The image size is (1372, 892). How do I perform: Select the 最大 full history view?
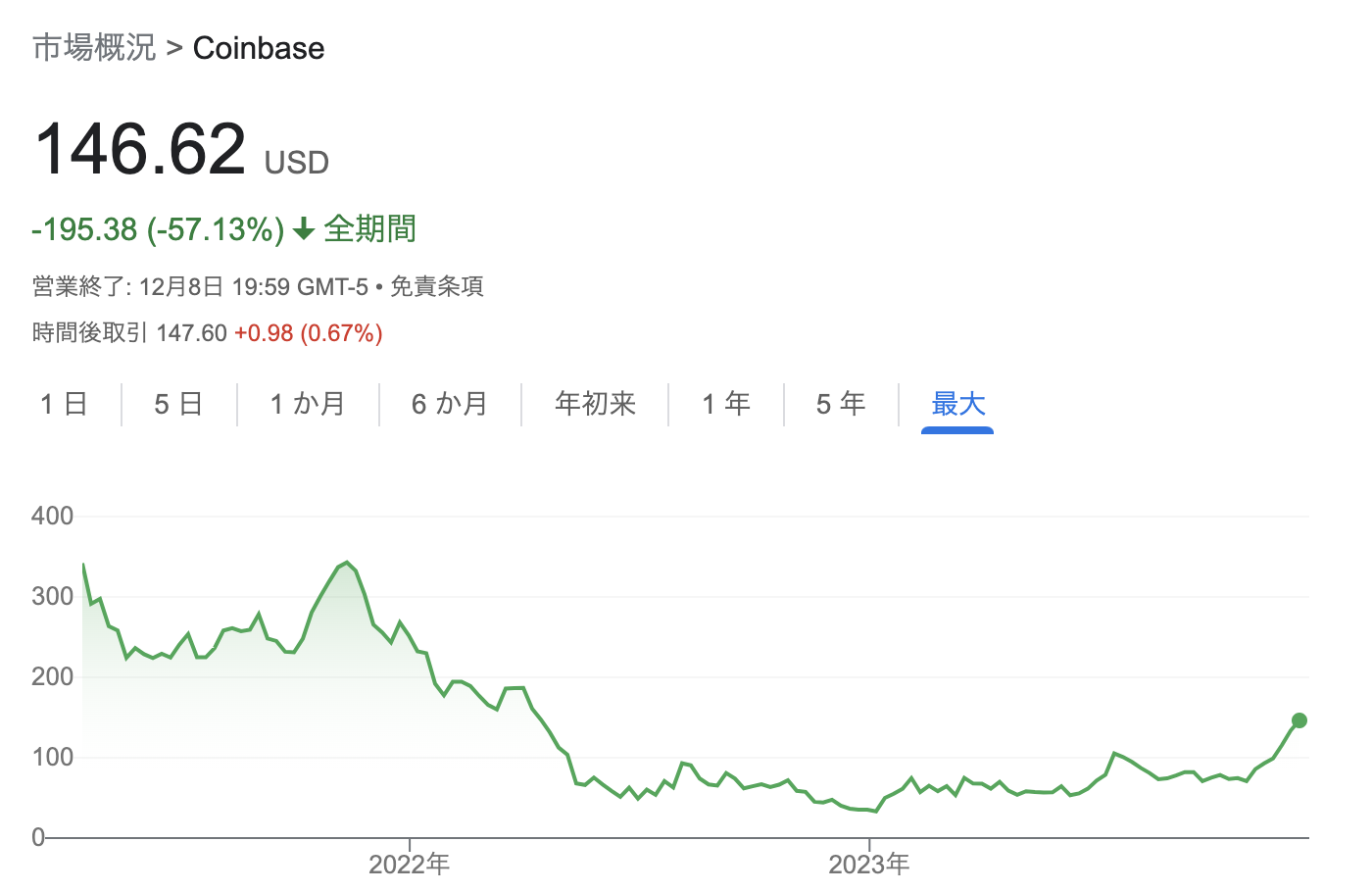click(x=956, y=403)
